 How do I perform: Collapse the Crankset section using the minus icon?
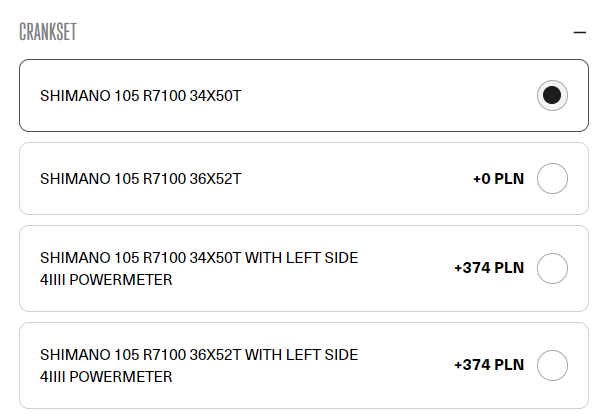[579, 32]
